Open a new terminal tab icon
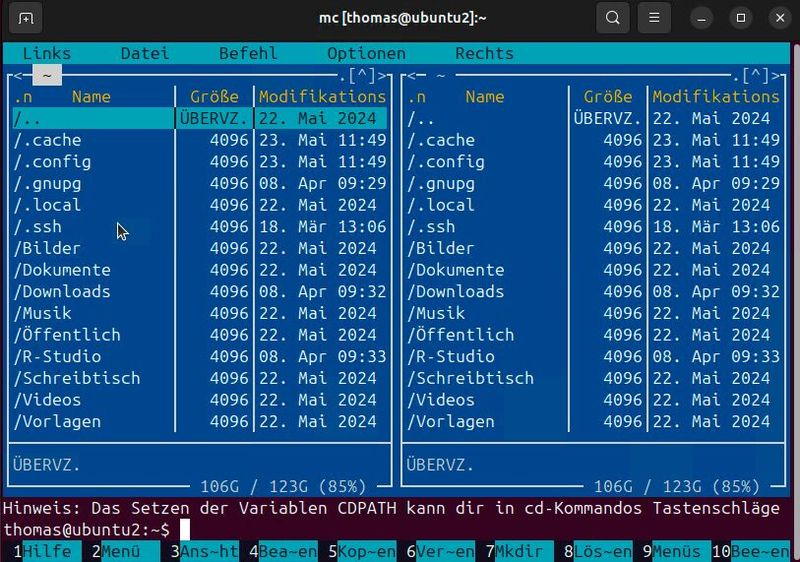The height and width of the screenshot is (562, 800). pos(26,18)
